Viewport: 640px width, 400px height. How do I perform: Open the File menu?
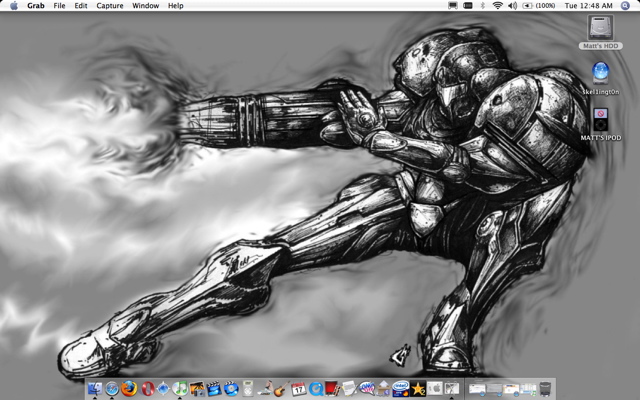[59, 6]
